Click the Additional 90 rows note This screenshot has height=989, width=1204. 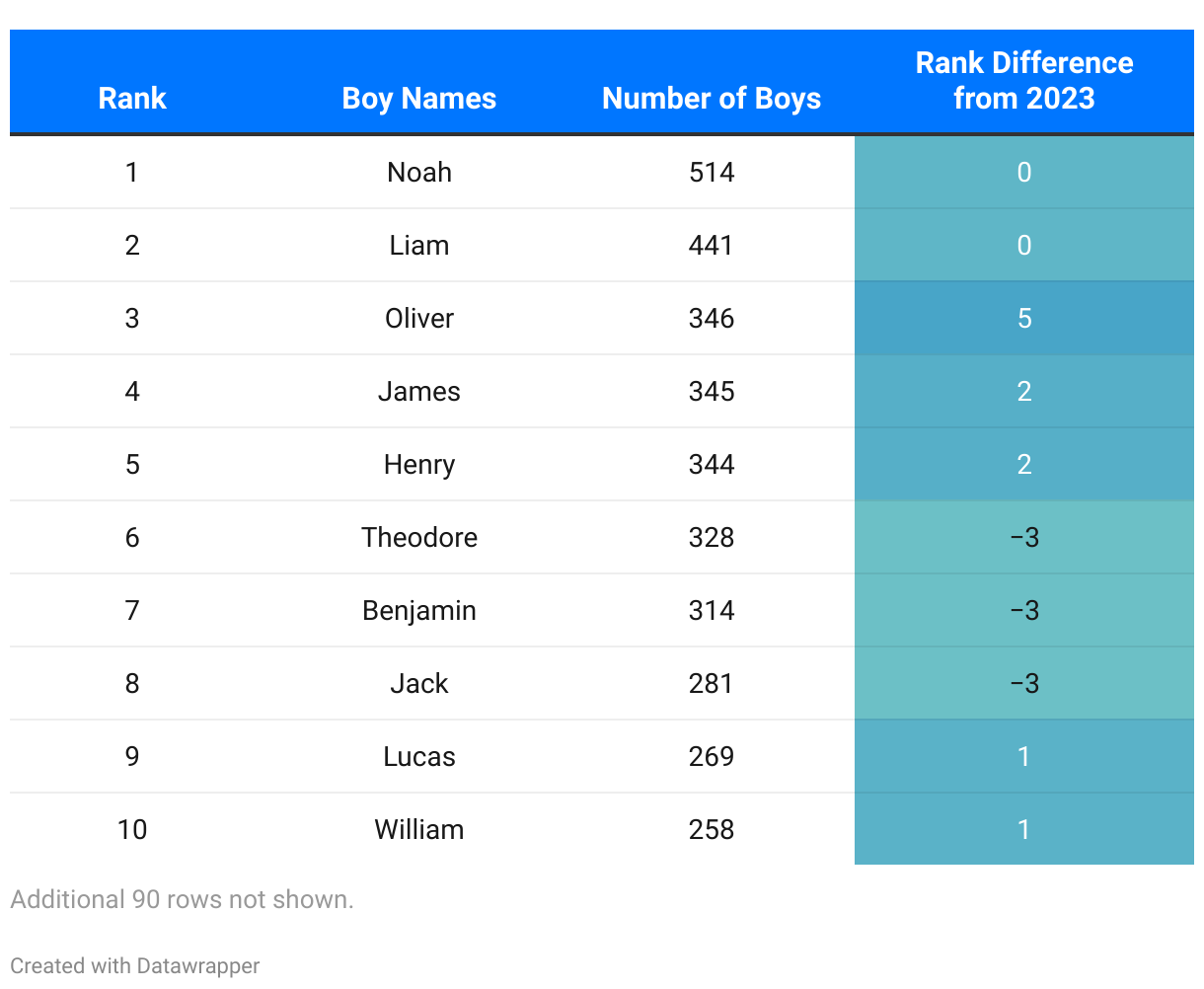point(182,900)
